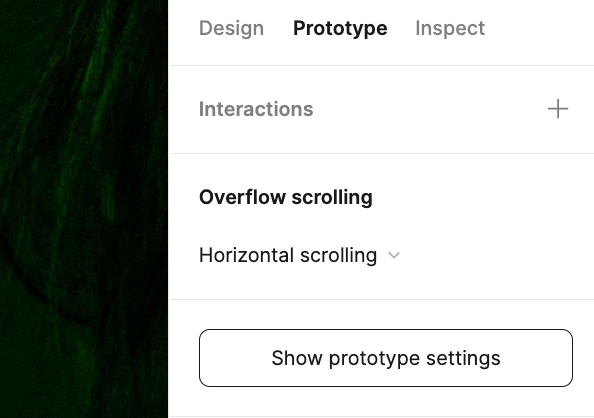This screenshot has width=594, height=418.
Task: Select the Prototype tab
Action: click(x=340, y=28)
